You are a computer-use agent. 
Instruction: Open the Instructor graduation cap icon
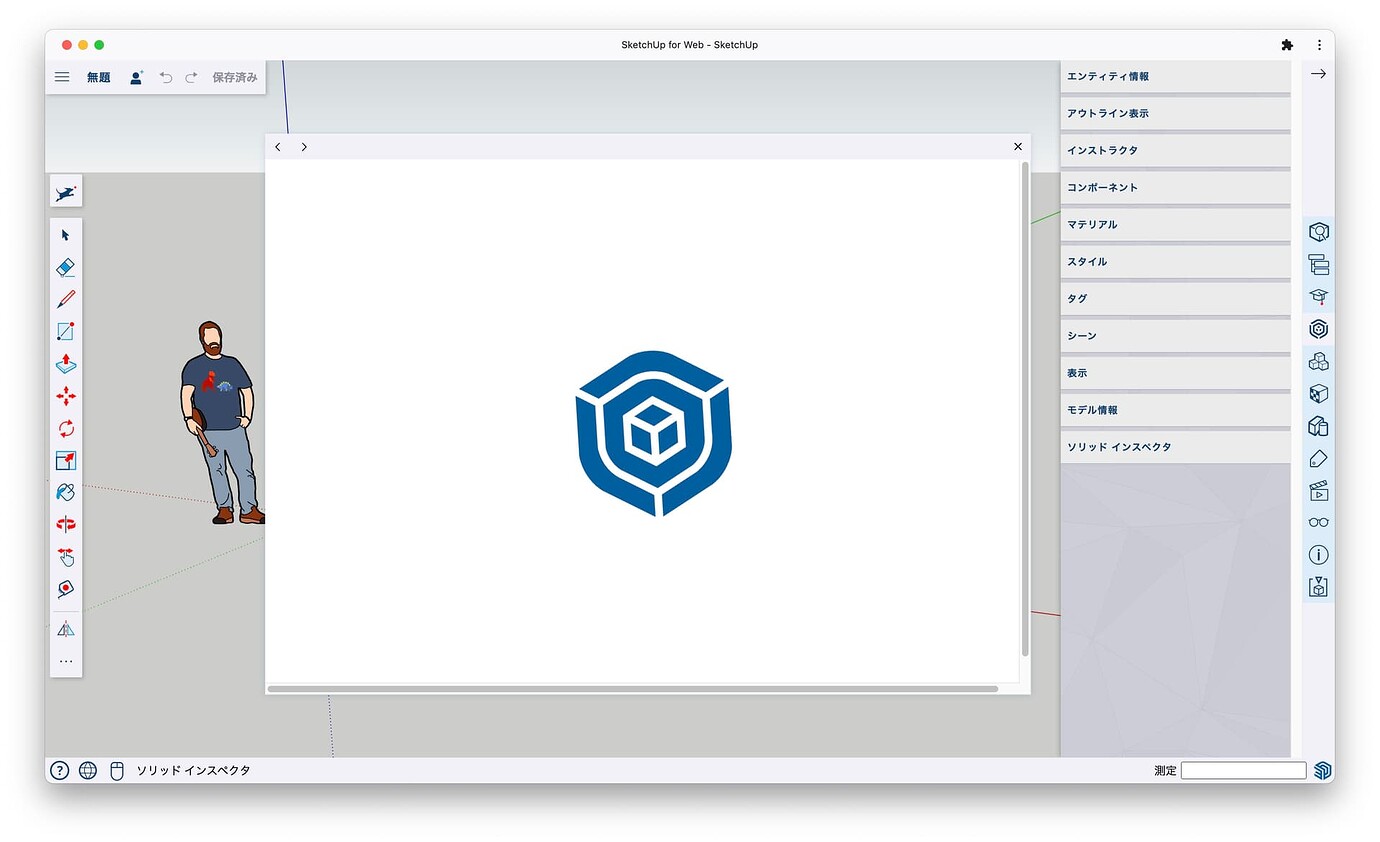pos(1318,297)
